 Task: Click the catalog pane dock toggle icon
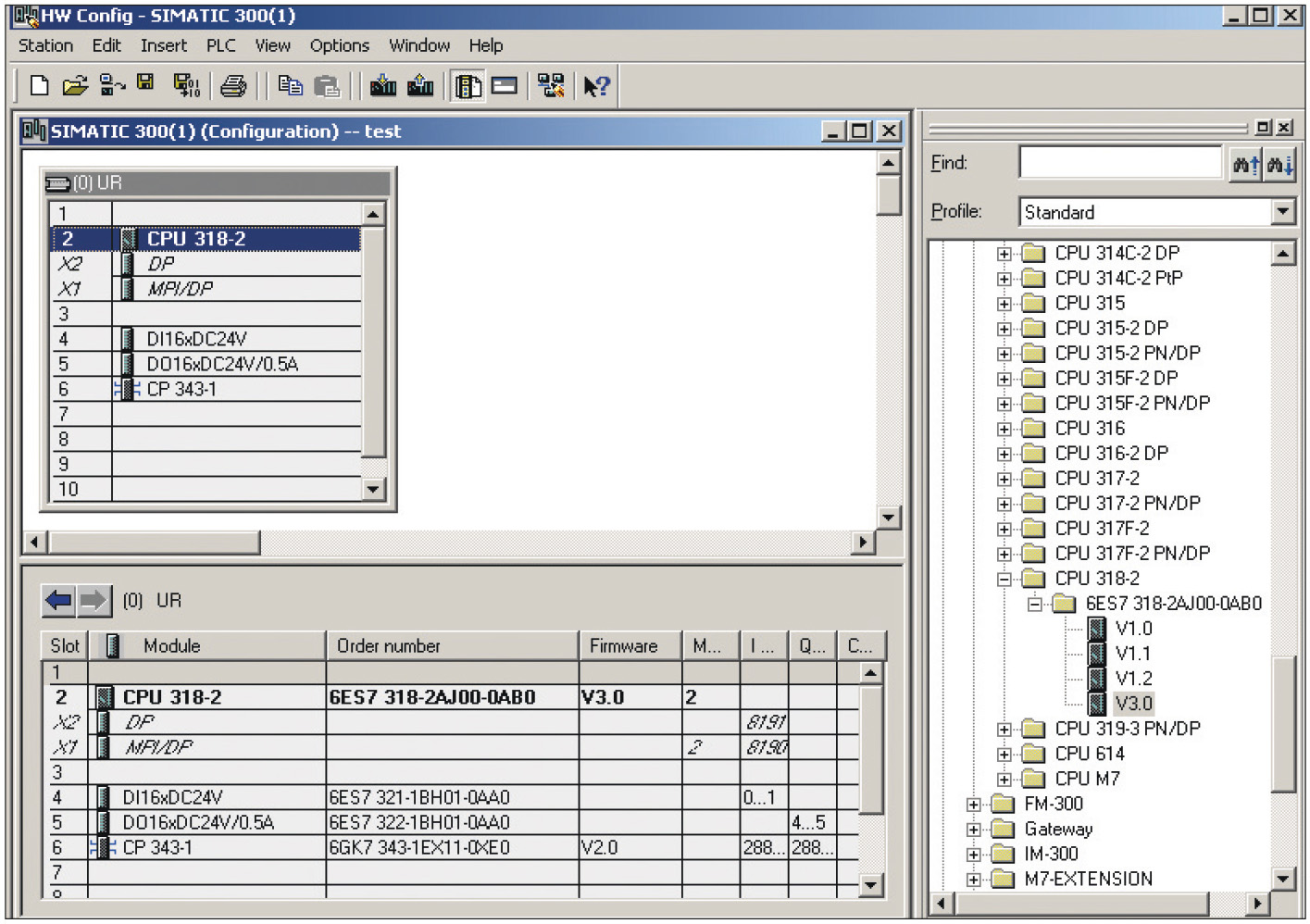1264,127
